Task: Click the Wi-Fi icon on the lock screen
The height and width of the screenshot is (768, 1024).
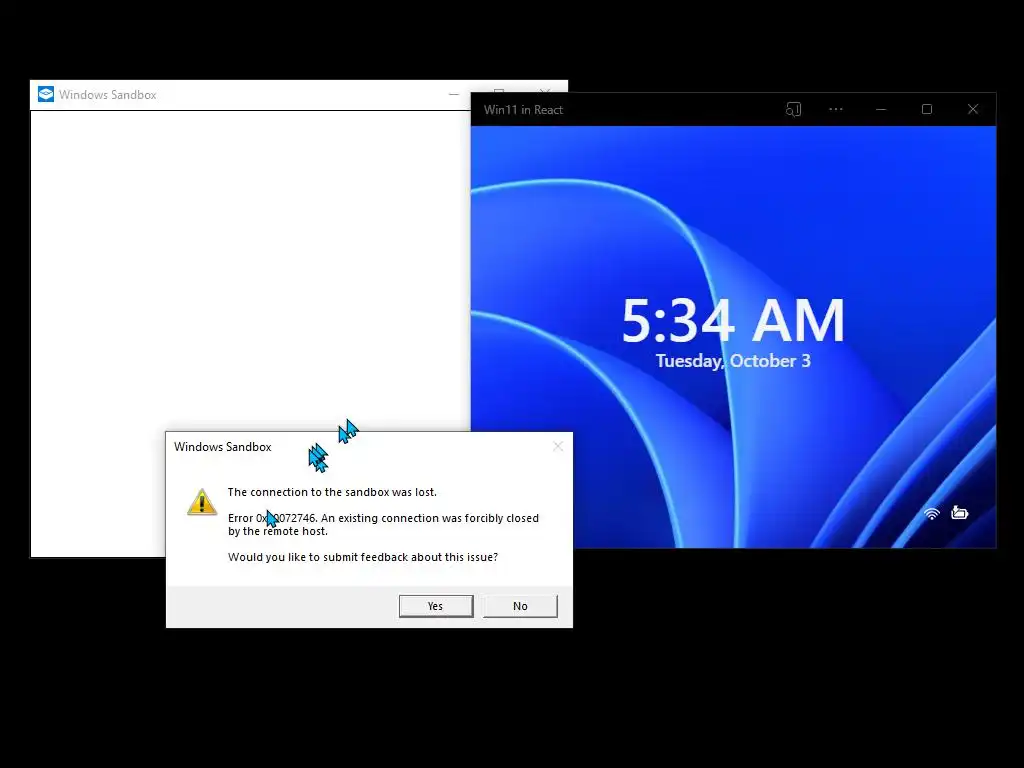Action: point(932,513)
